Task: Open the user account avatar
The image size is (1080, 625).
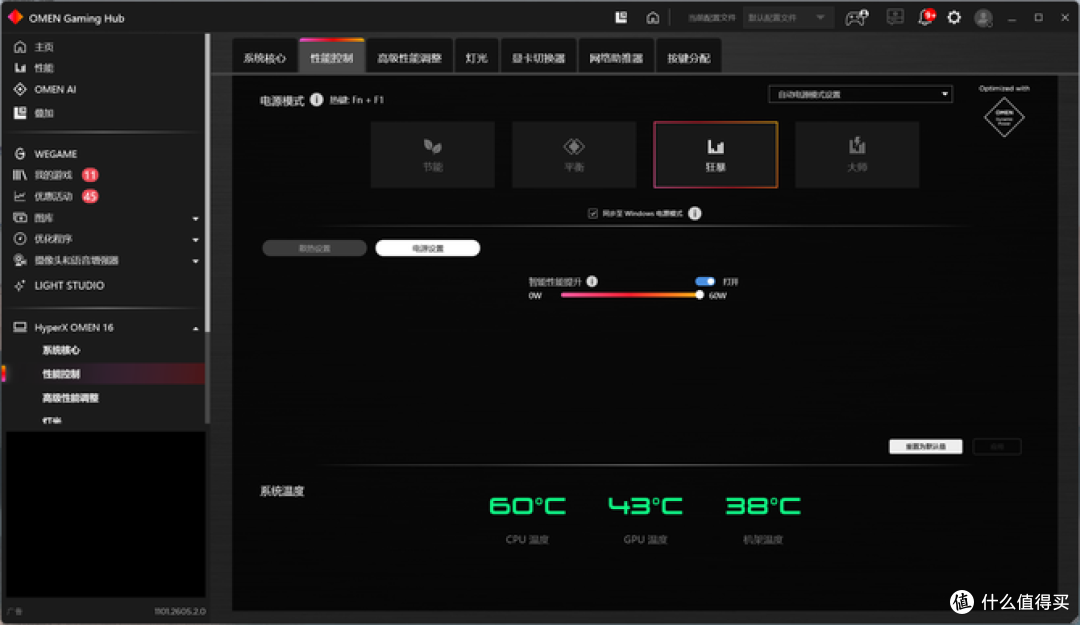Action: pos(984,18)
